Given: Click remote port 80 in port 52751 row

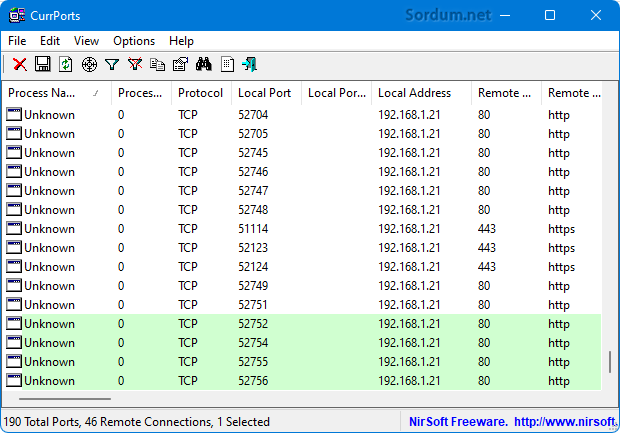Looking at the screenshot, I should click(x=484, y=304).
